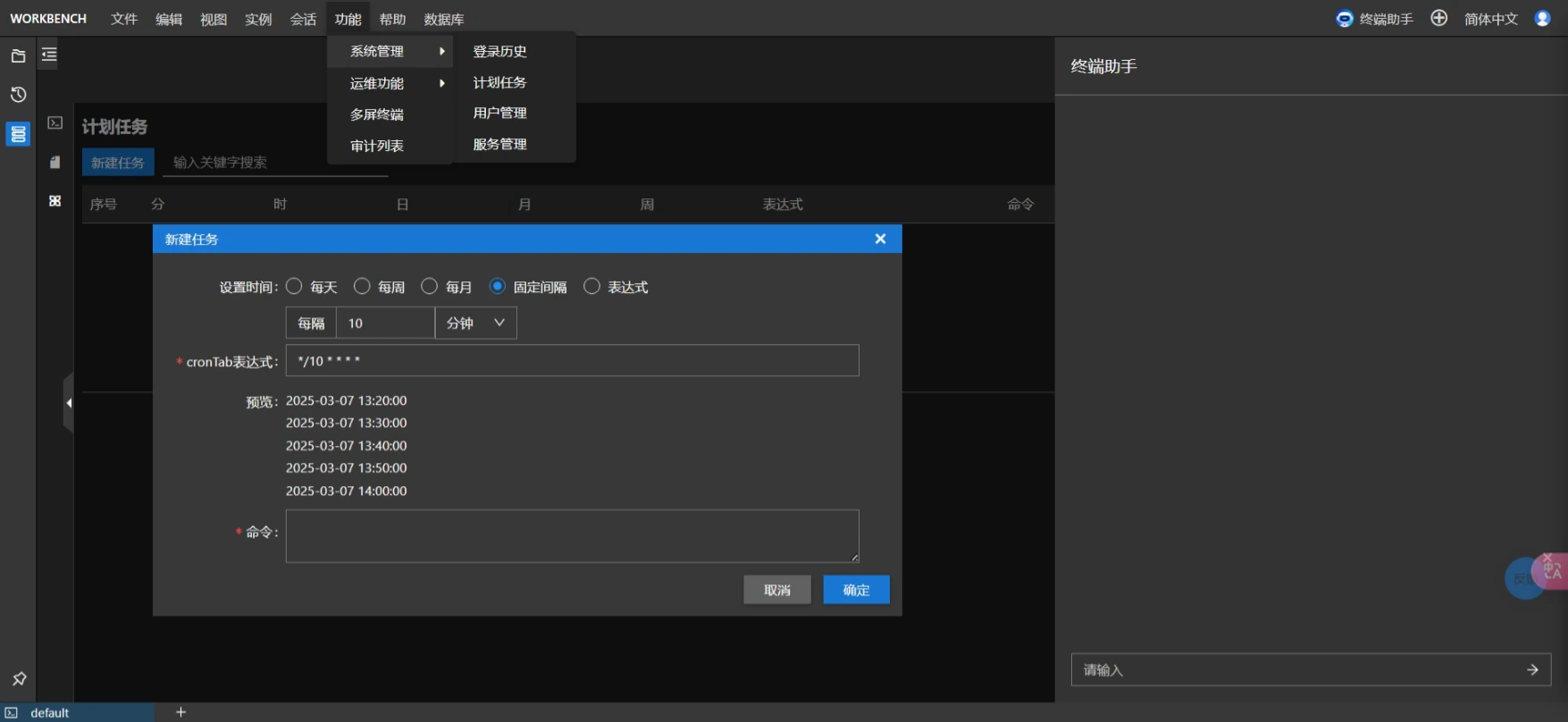
Task: Click the 命令 text area
Action: 572,536
